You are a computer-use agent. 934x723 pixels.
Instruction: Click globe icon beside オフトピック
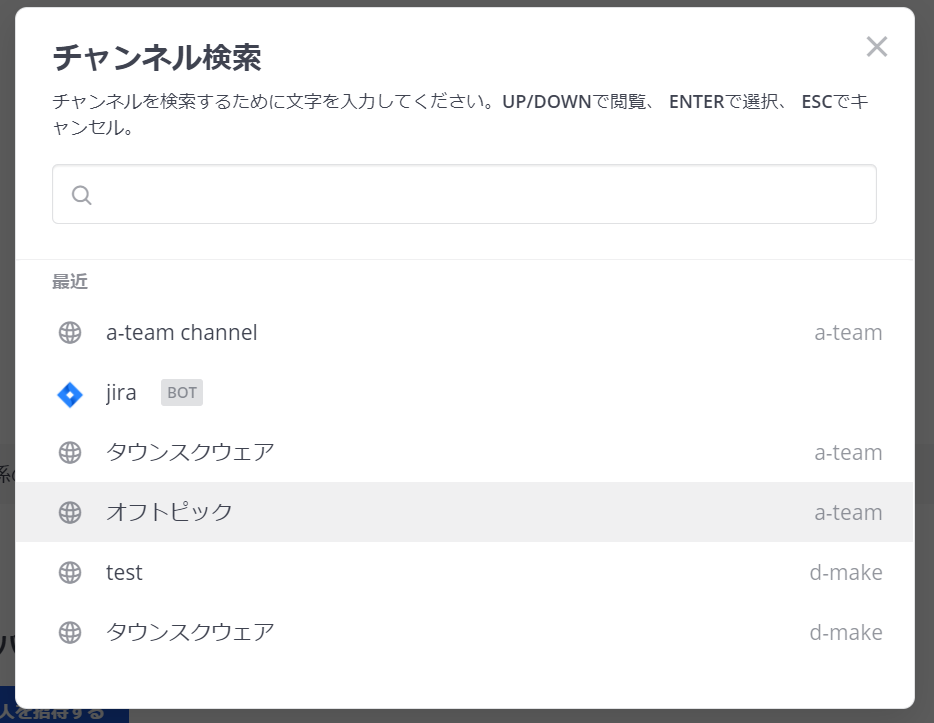[x=70, y=512]
